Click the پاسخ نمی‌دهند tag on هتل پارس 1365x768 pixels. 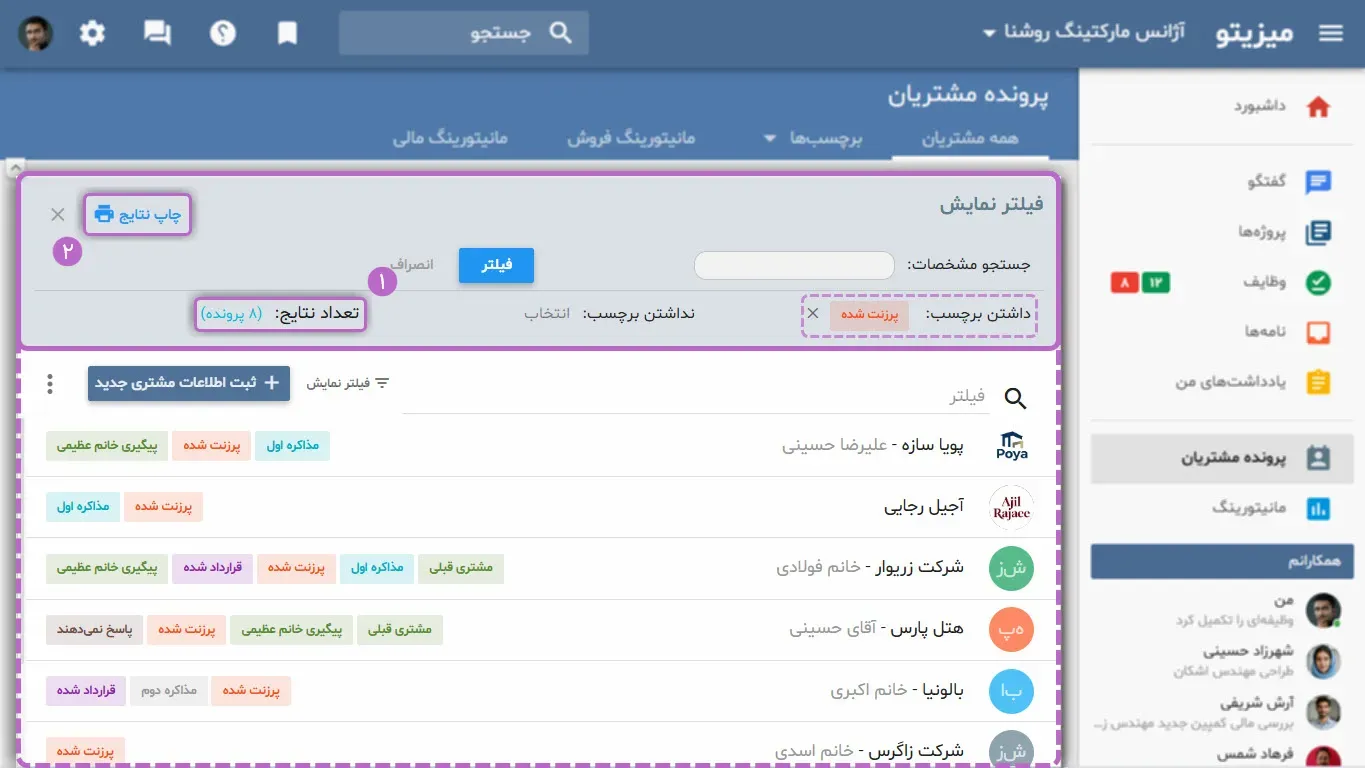pyautogui.click(x=94, y=629)
